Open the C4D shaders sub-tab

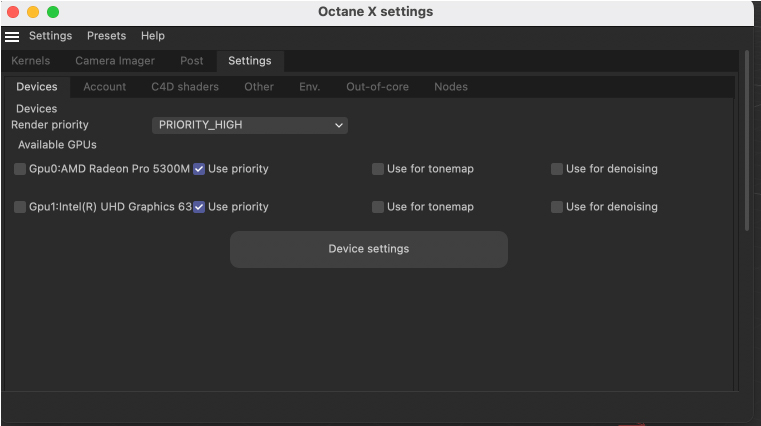(x=185, y=87)
